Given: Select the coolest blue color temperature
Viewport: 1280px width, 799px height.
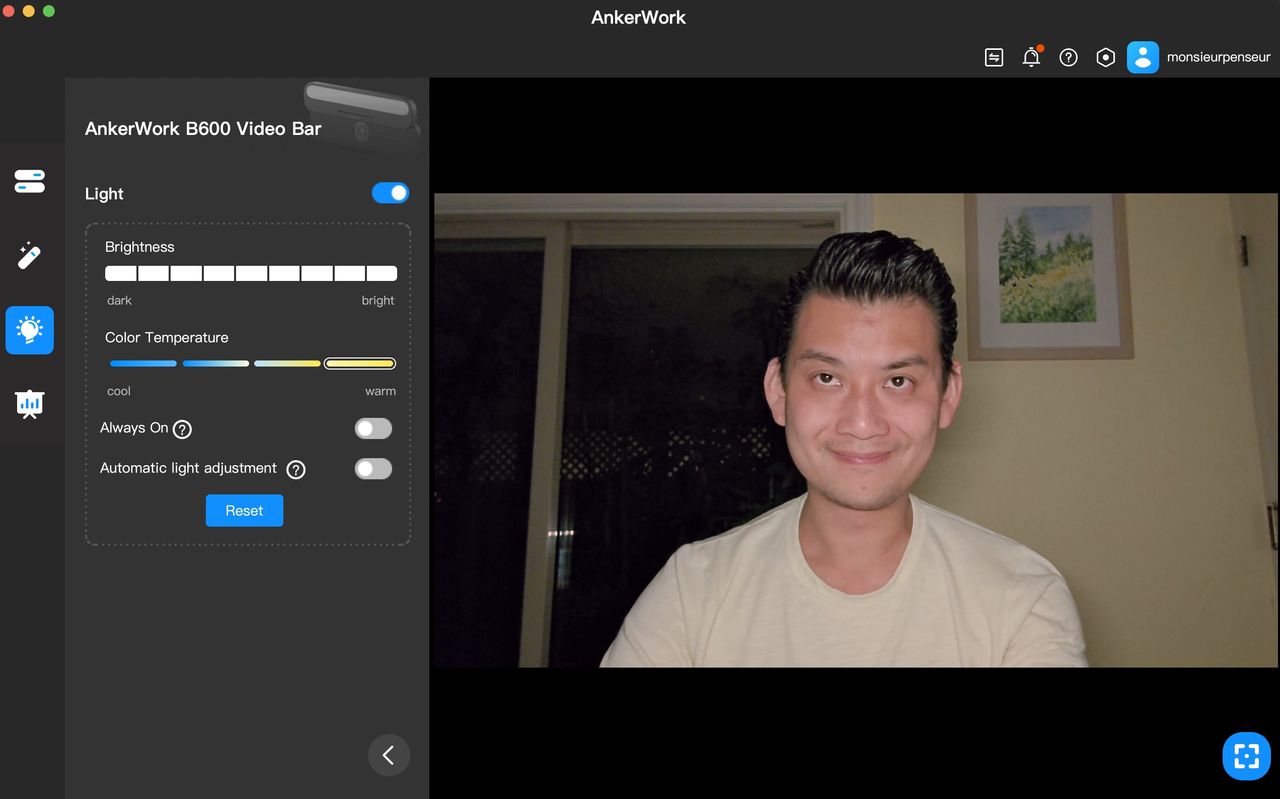Looking at the screenshot, I should [x=143, y=363].
